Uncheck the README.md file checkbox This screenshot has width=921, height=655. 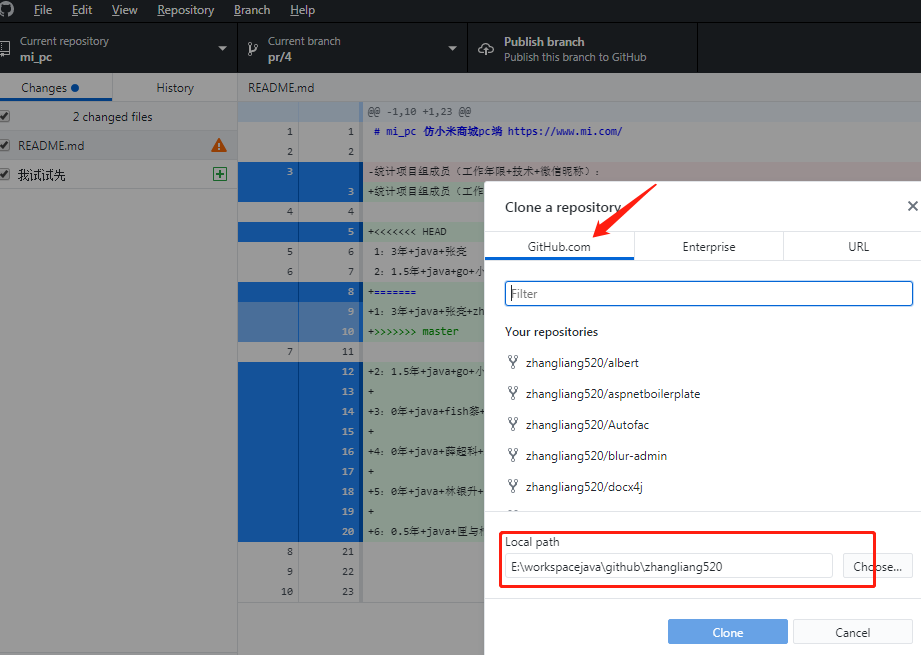5,145
